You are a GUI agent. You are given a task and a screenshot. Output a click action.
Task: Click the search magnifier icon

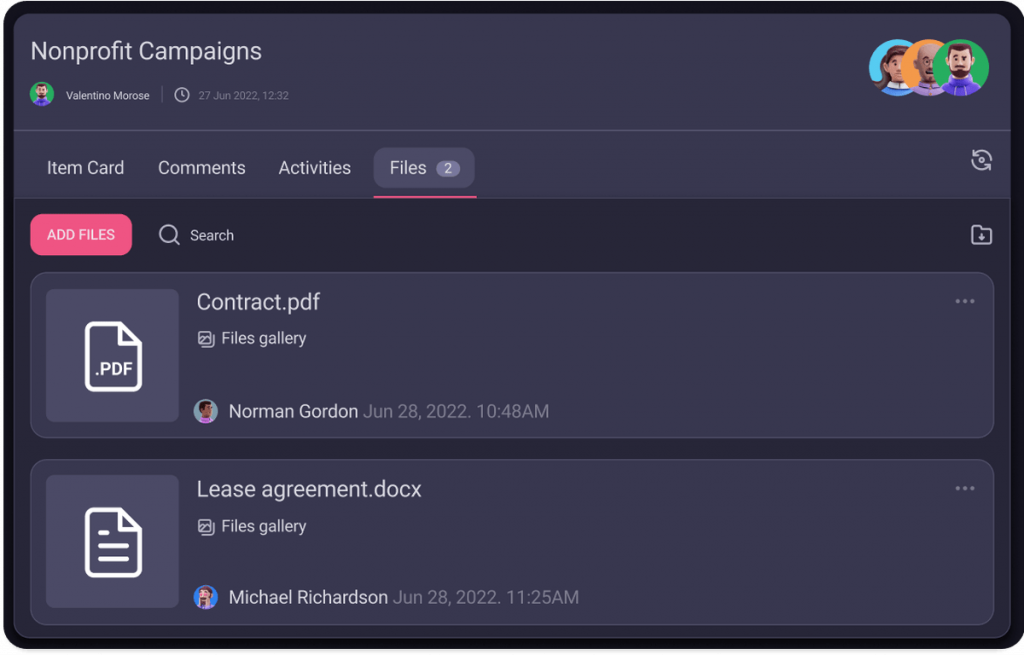(x=169, y=234)
